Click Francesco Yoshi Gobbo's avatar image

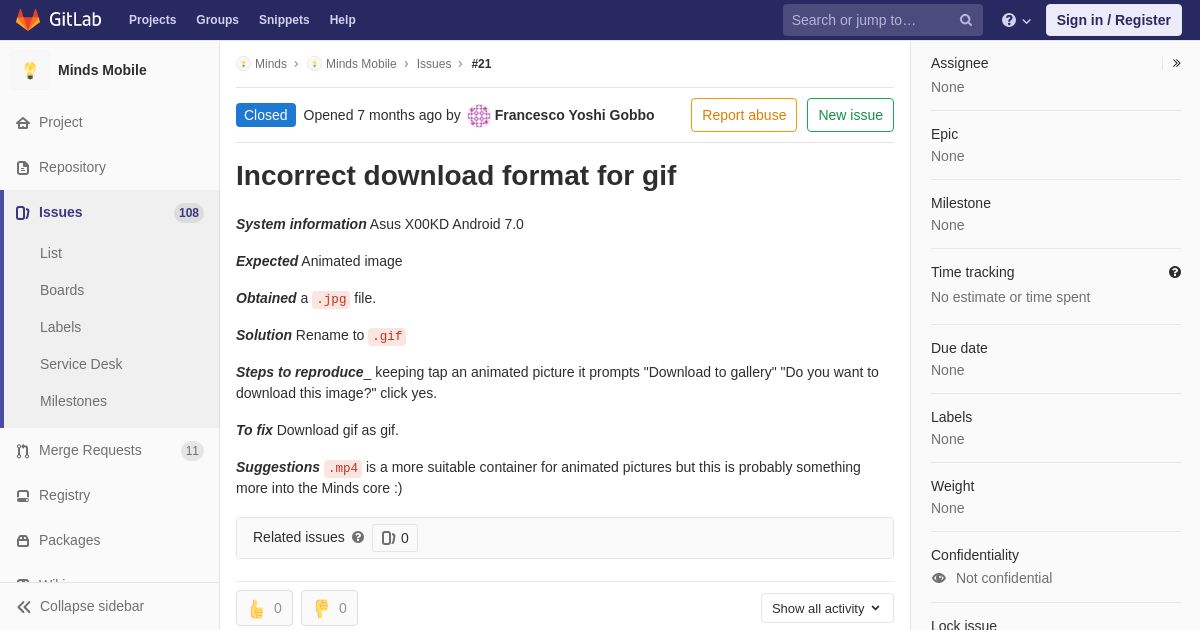[x=479, y=116]
